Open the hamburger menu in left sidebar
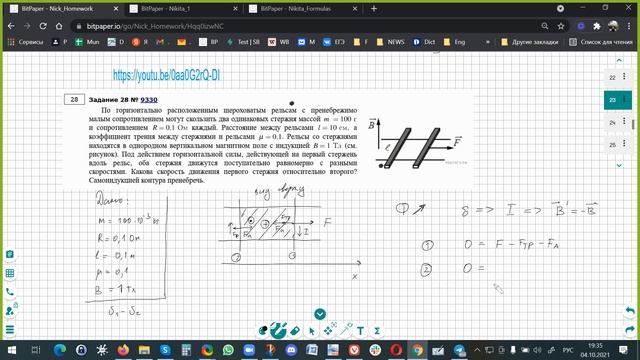The image size is (640, 360). (x=10, y=329)
